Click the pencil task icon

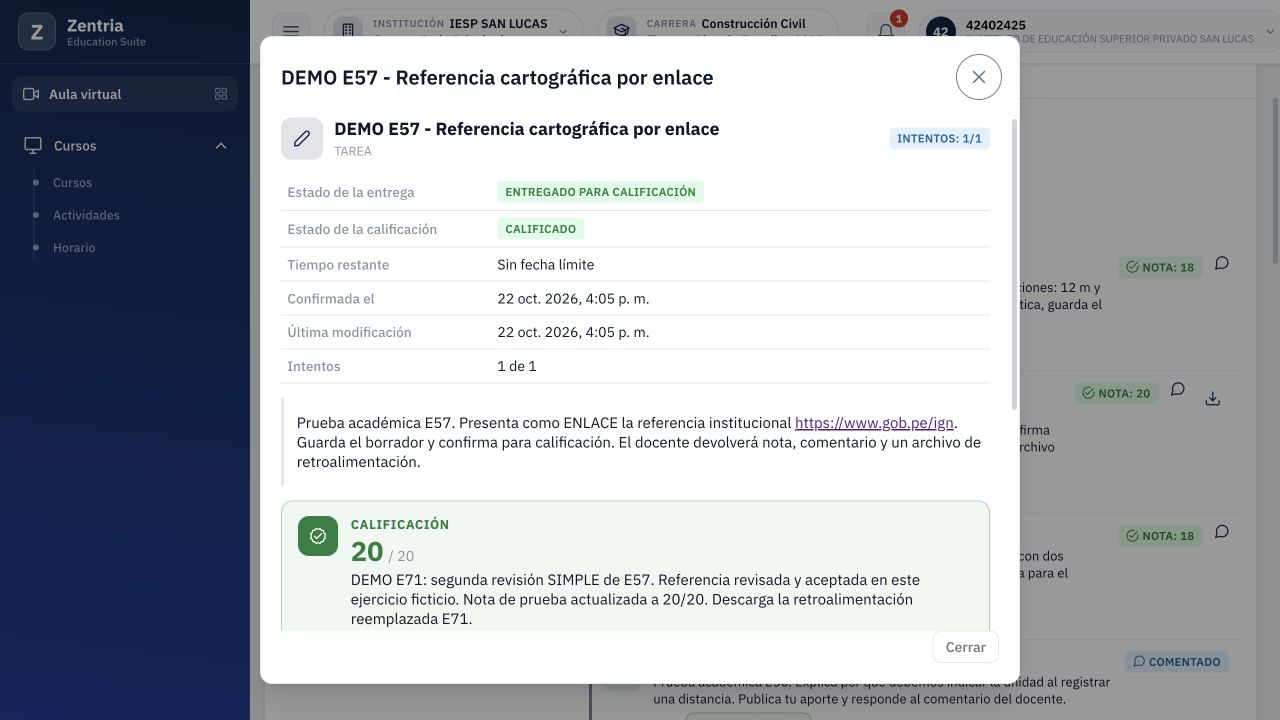point(302,138)
